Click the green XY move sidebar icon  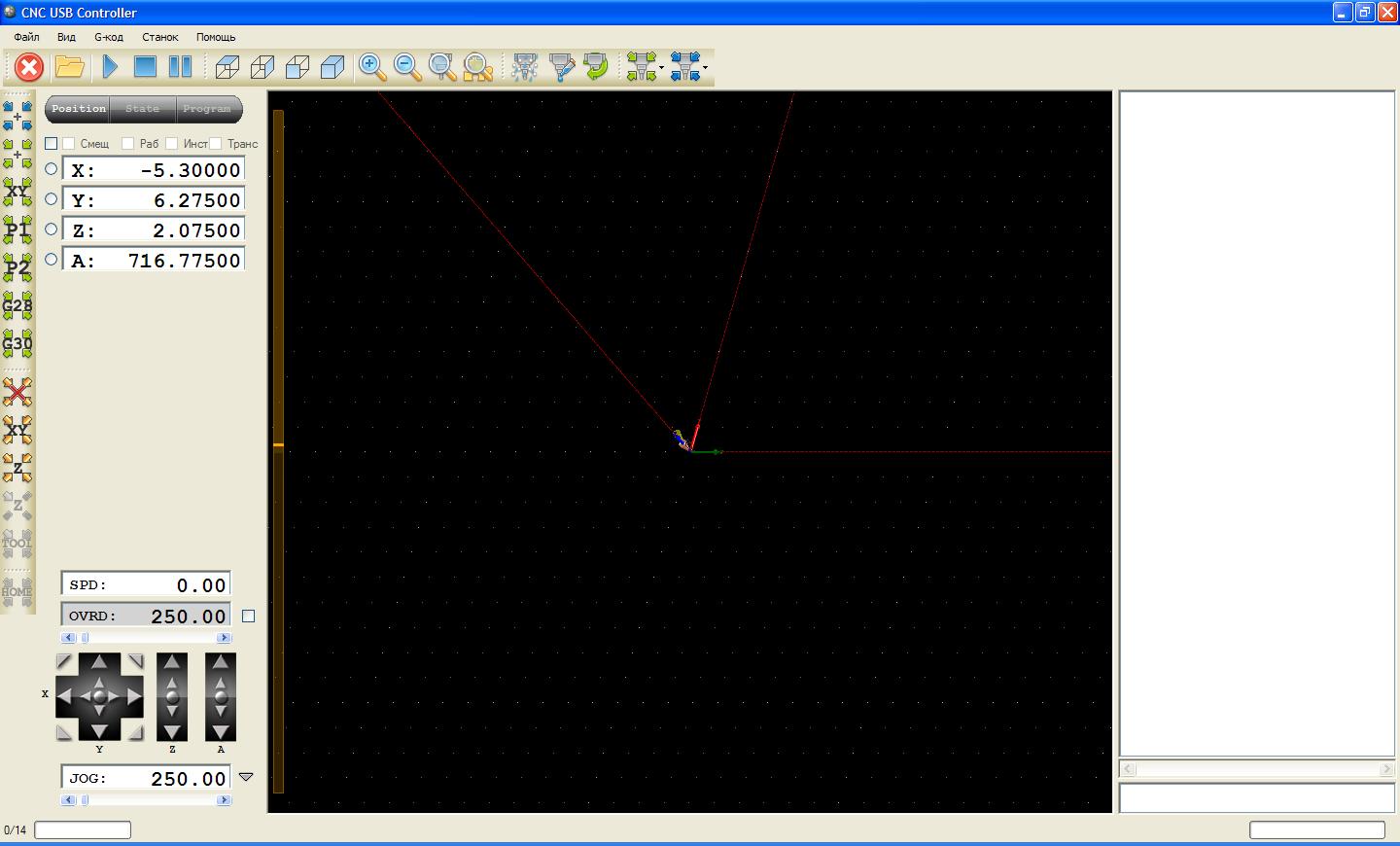[x=17, y=193]
